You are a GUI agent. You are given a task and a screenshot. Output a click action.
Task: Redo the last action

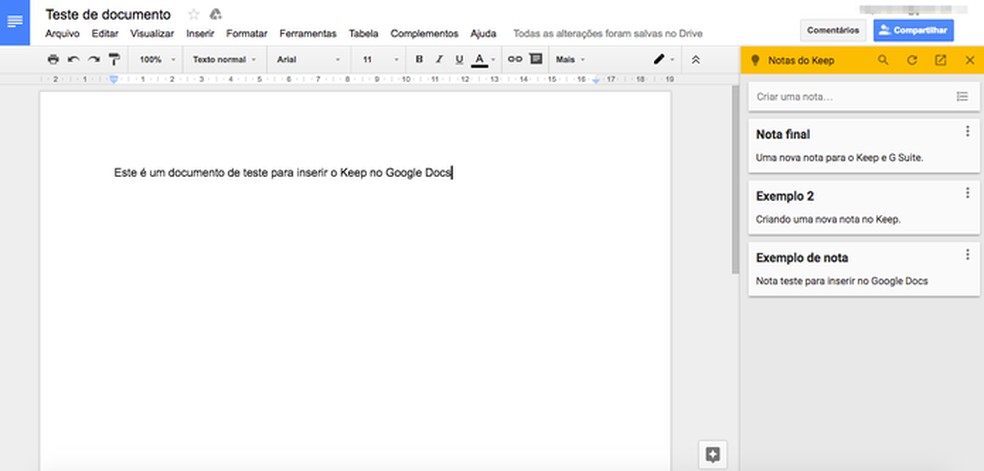pyautogui.click(x=94, y=60)
